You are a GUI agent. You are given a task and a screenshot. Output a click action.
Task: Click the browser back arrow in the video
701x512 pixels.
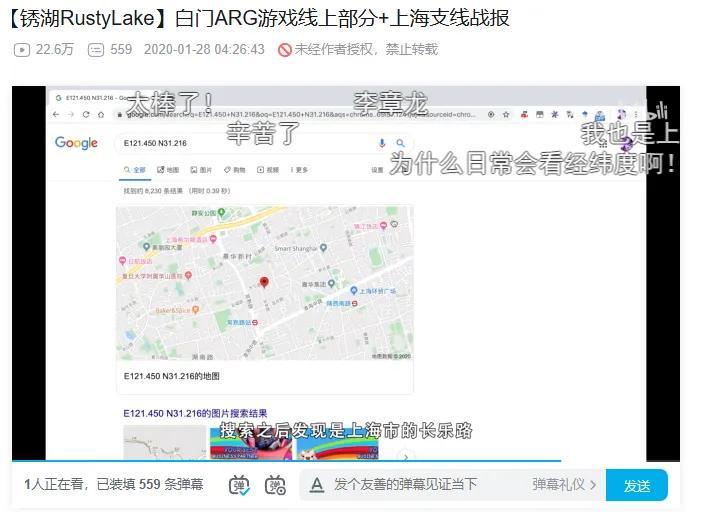tap(58, 114)
